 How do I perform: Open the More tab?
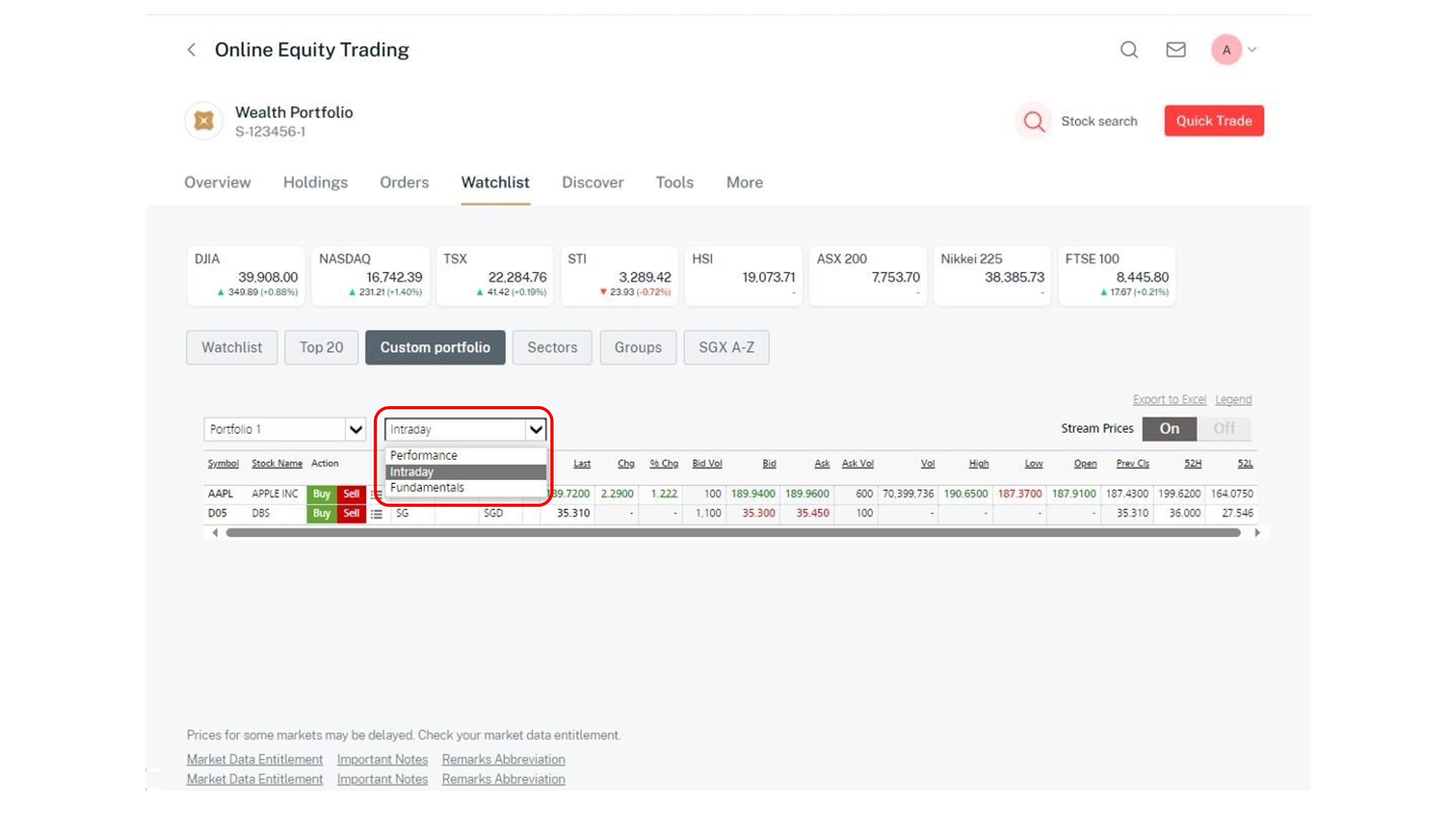[x=744, y=183]
